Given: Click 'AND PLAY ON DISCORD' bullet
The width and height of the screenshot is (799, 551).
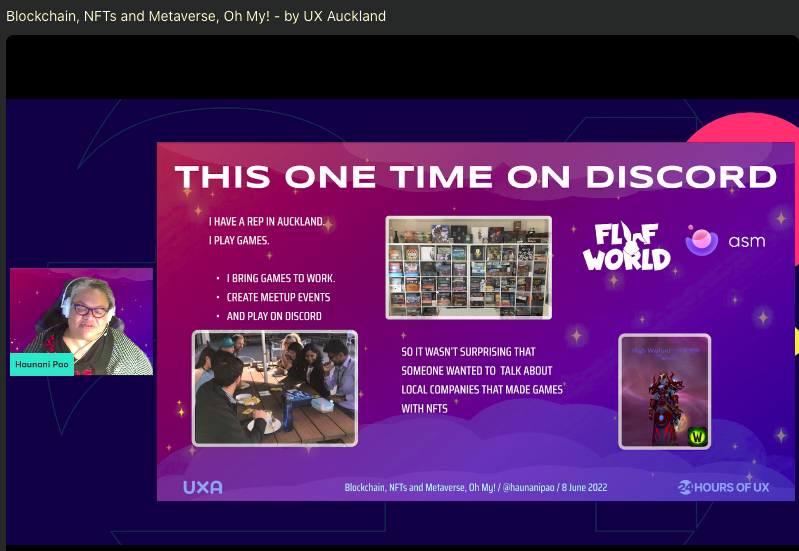Looking at the screenshot, I should coord(274,316).
